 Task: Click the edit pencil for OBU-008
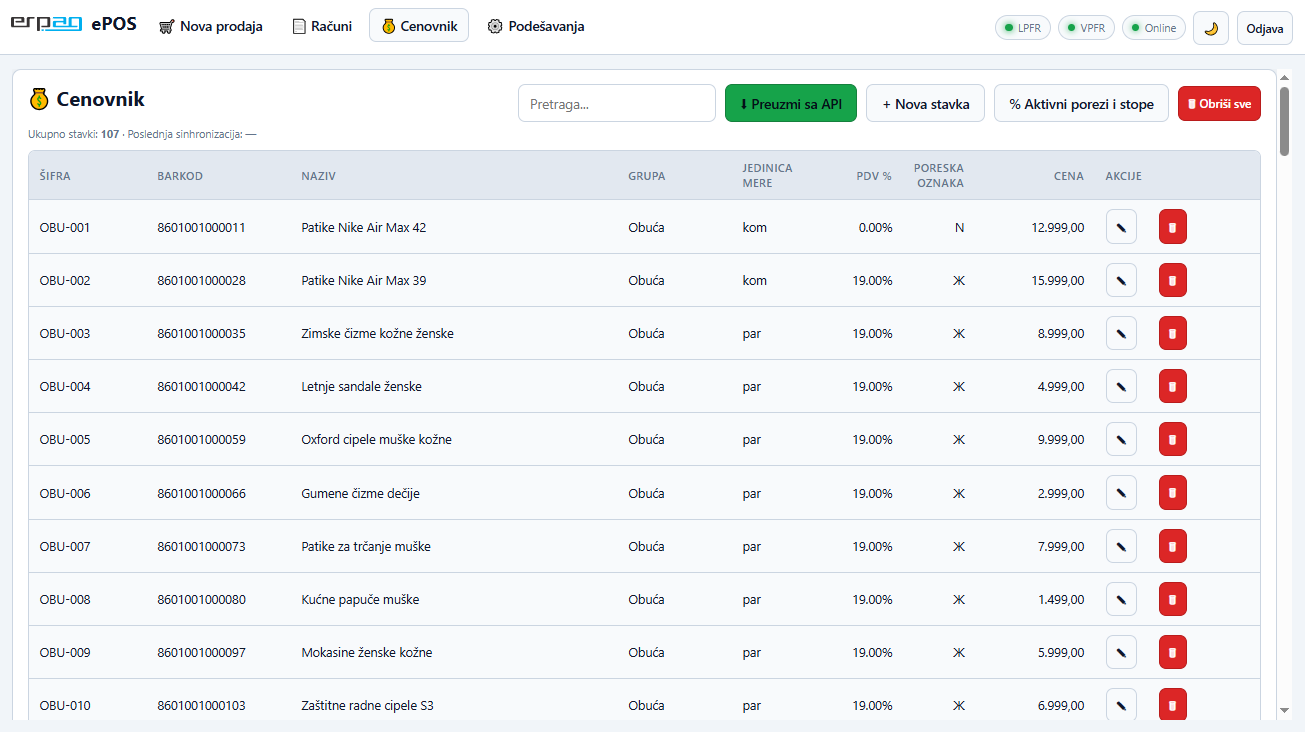point(1121,599)
